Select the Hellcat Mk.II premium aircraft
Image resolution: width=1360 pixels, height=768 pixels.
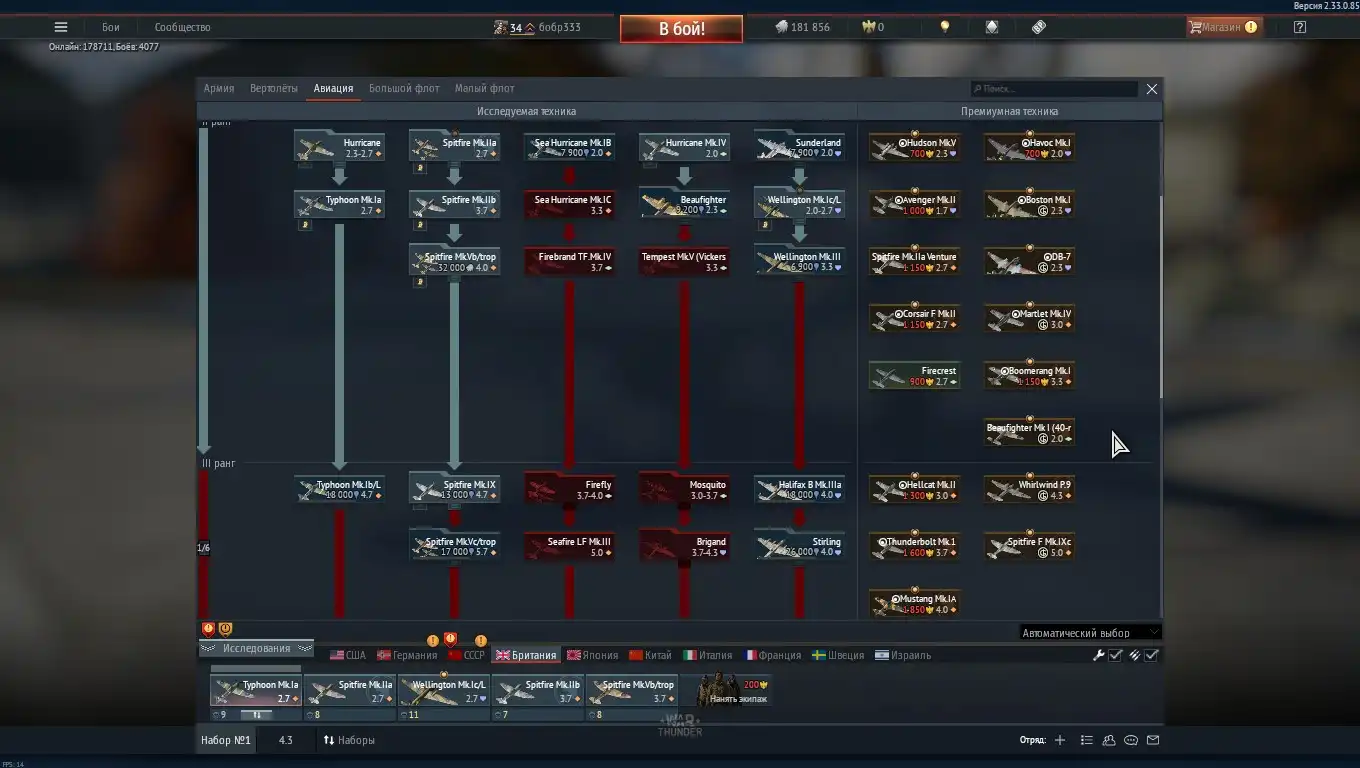click(915, 490)
